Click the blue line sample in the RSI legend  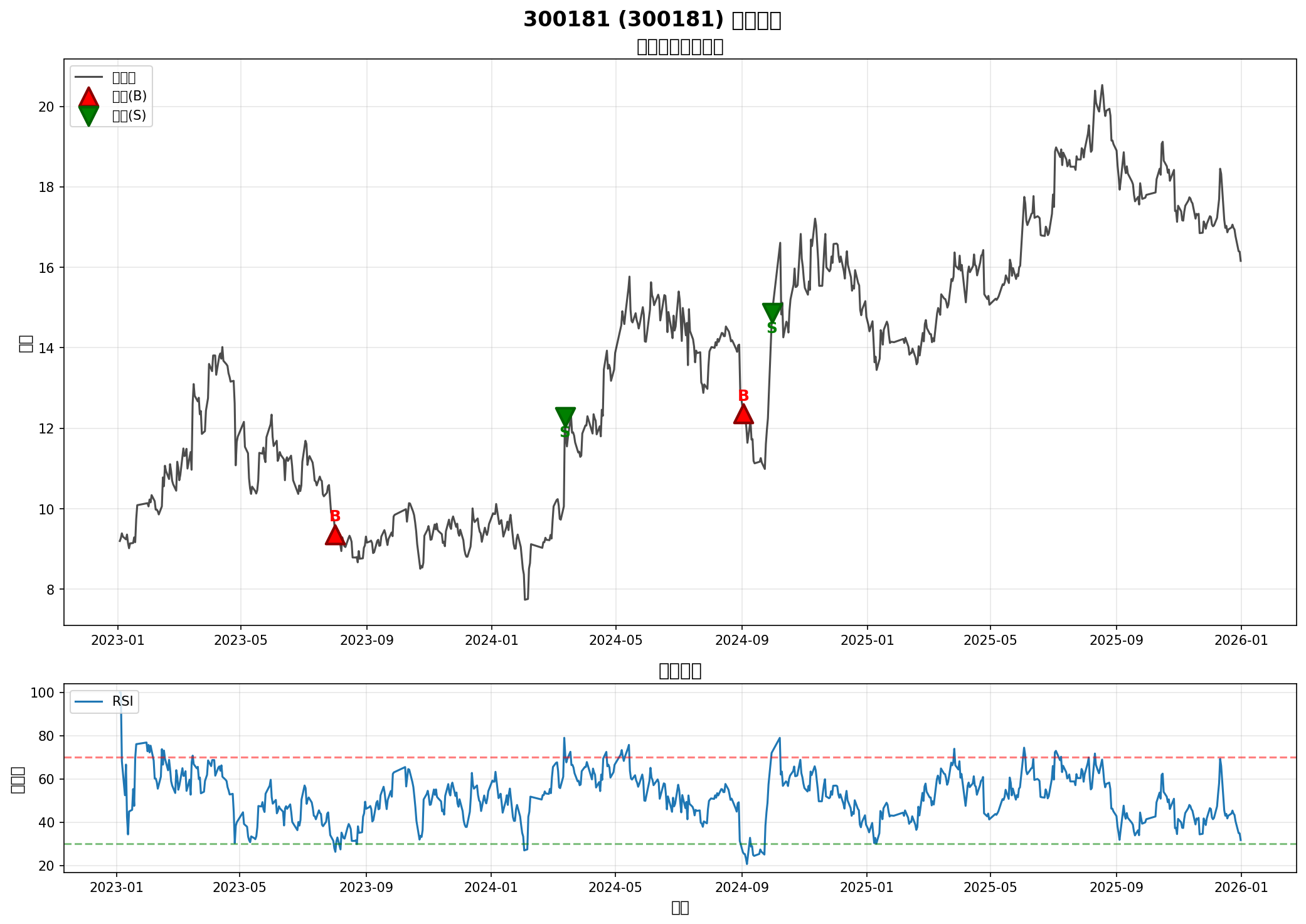pos(88,701)
